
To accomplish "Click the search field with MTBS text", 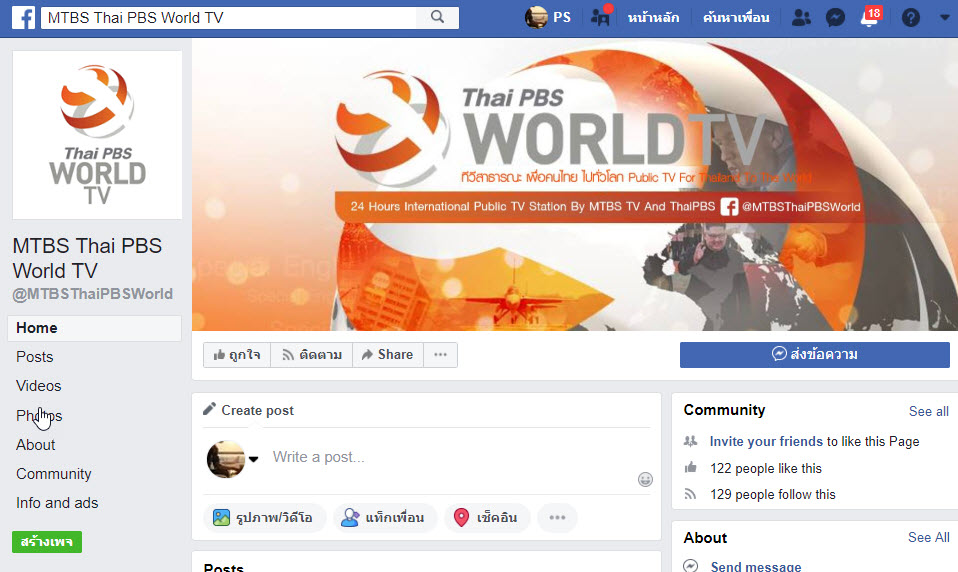I will 229,18.
